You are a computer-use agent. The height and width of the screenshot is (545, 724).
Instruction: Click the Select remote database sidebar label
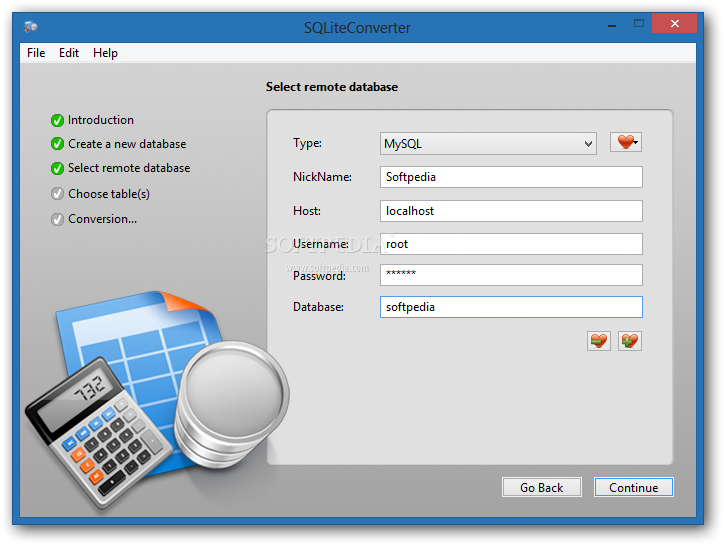click(129, 168)
